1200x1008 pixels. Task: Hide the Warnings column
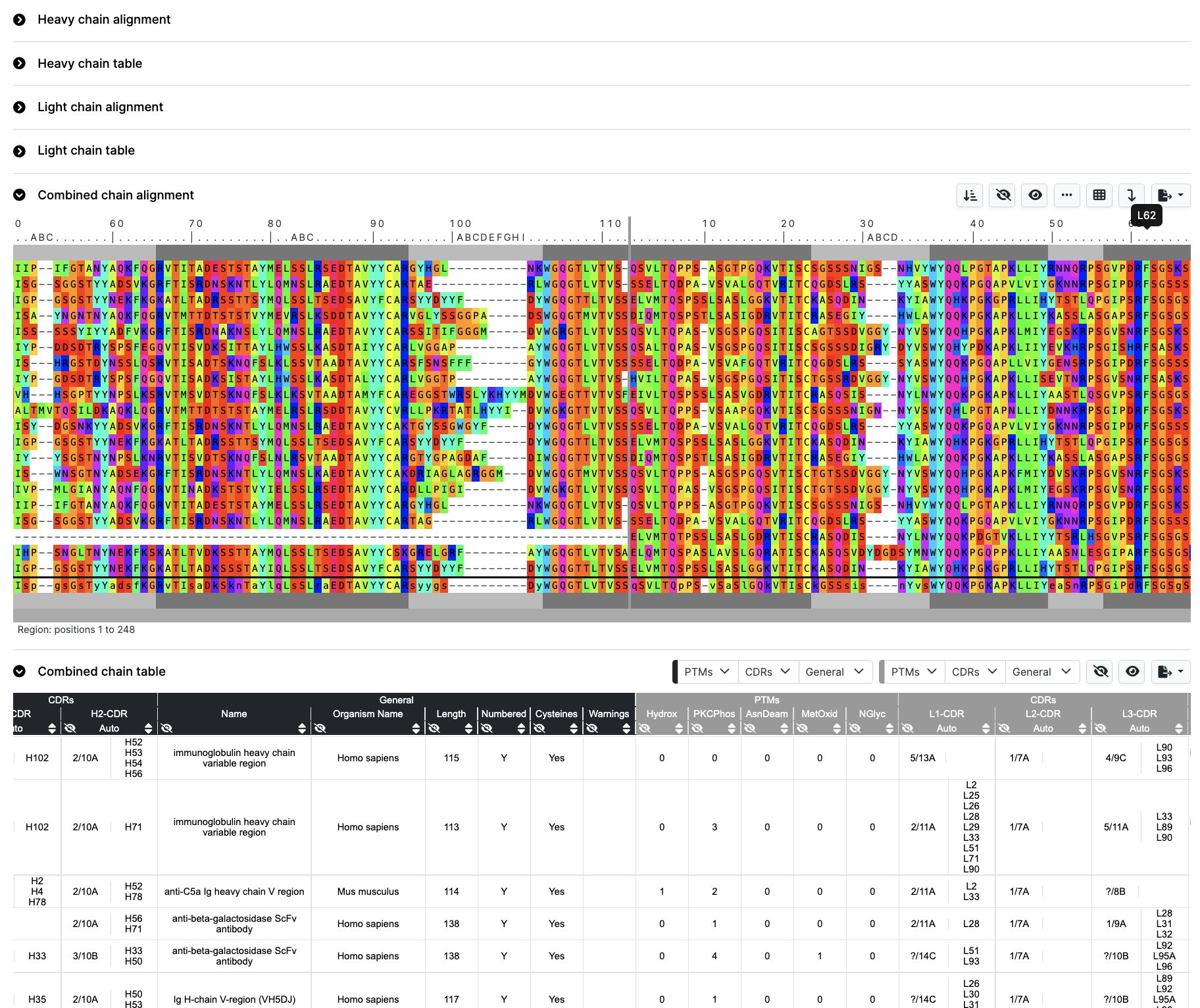pos(591,728)
